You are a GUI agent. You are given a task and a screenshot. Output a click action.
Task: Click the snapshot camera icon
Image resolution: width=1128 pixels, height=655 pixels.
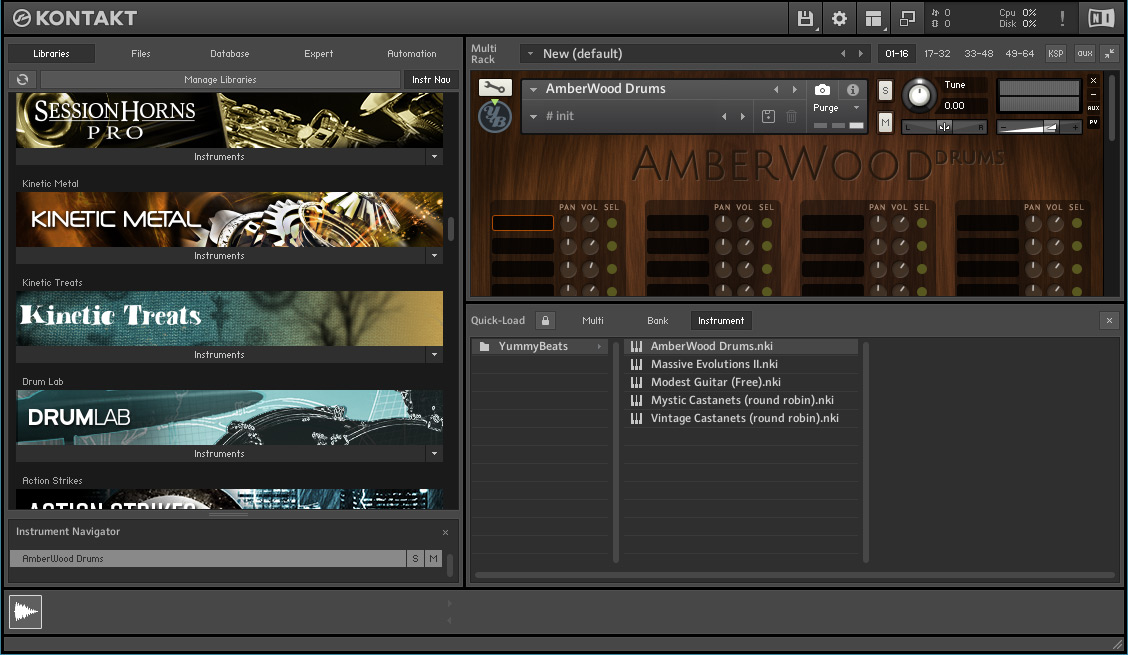point(822,90)
